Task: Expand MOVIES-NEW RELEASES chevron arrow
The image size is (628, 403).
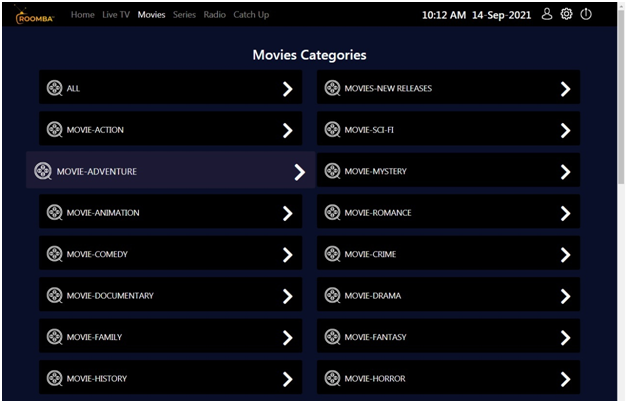Action: pyautogui.click(x=565, y=89)
